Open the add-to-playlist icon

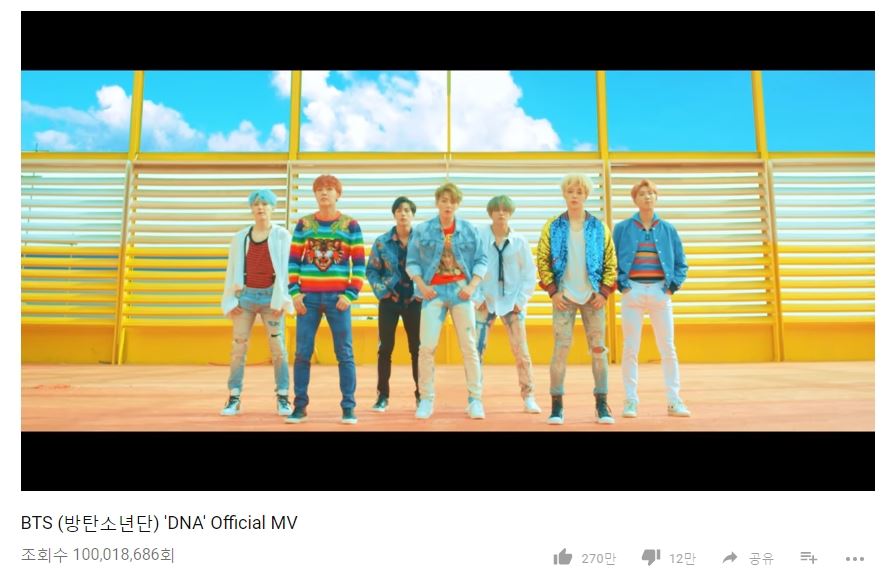808,558
